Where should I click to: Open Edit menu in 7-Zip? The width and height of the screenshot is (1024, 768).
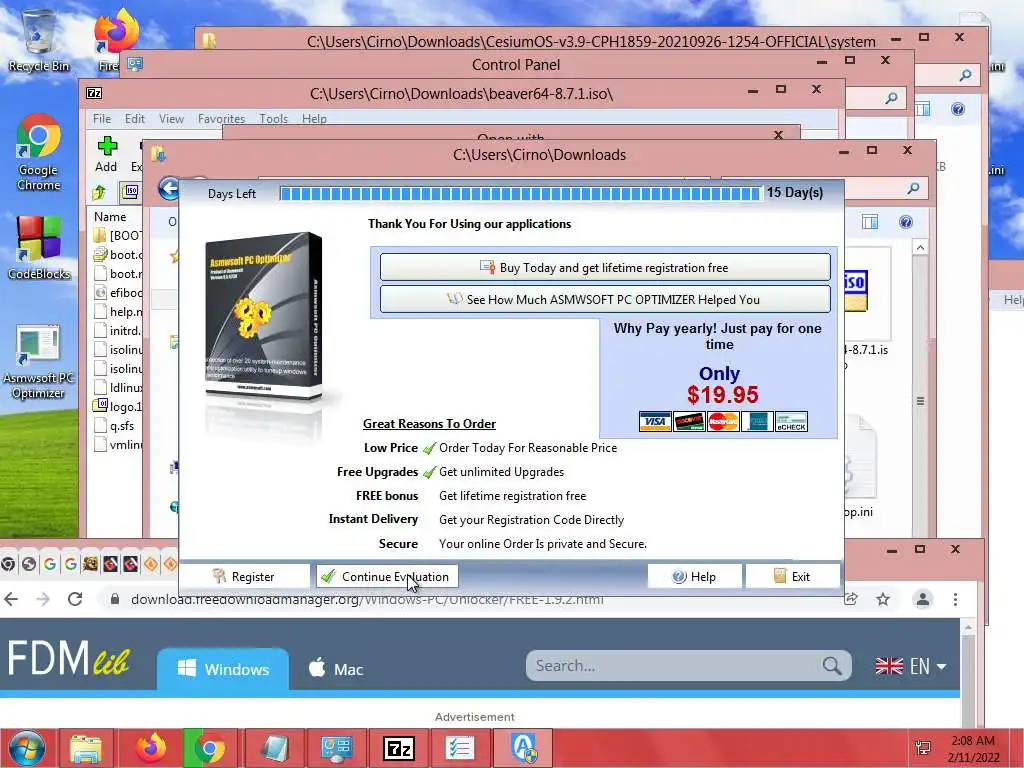point(135,119)
